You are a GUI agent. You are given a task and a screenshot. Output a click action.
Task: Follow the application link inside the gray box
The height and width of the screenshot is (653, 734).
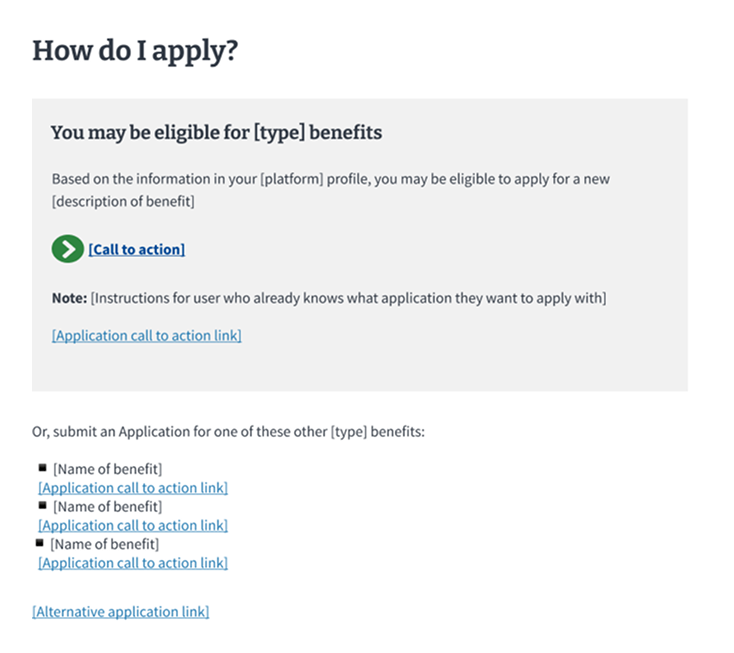tap(147, 336)
